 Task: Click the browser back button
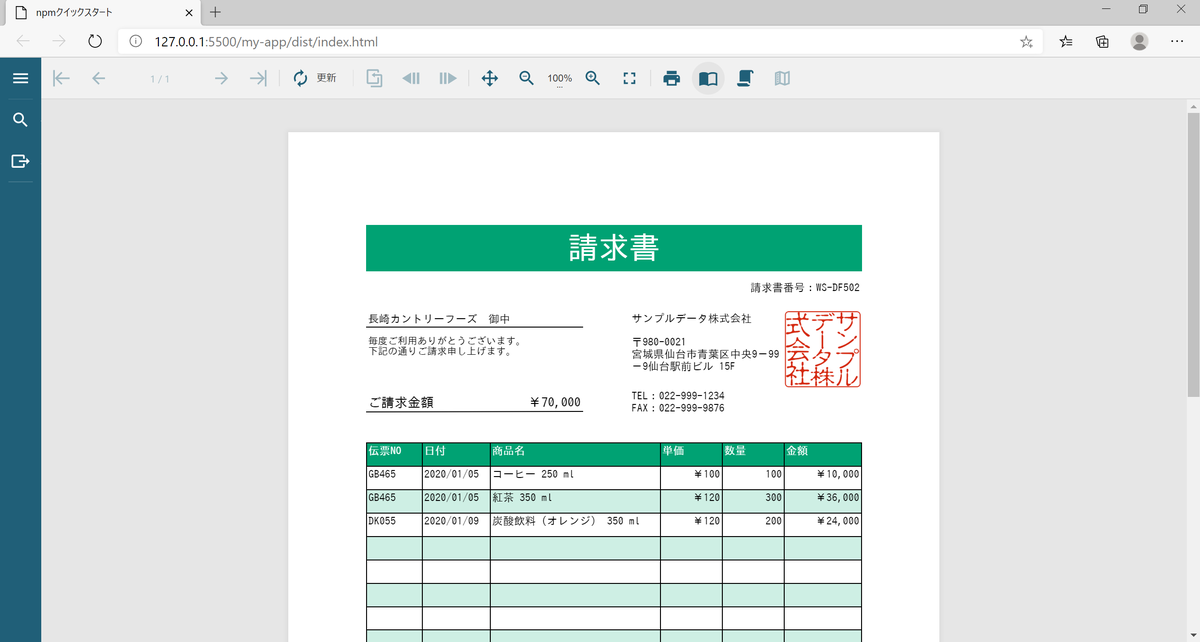click(x=23, y=41)
